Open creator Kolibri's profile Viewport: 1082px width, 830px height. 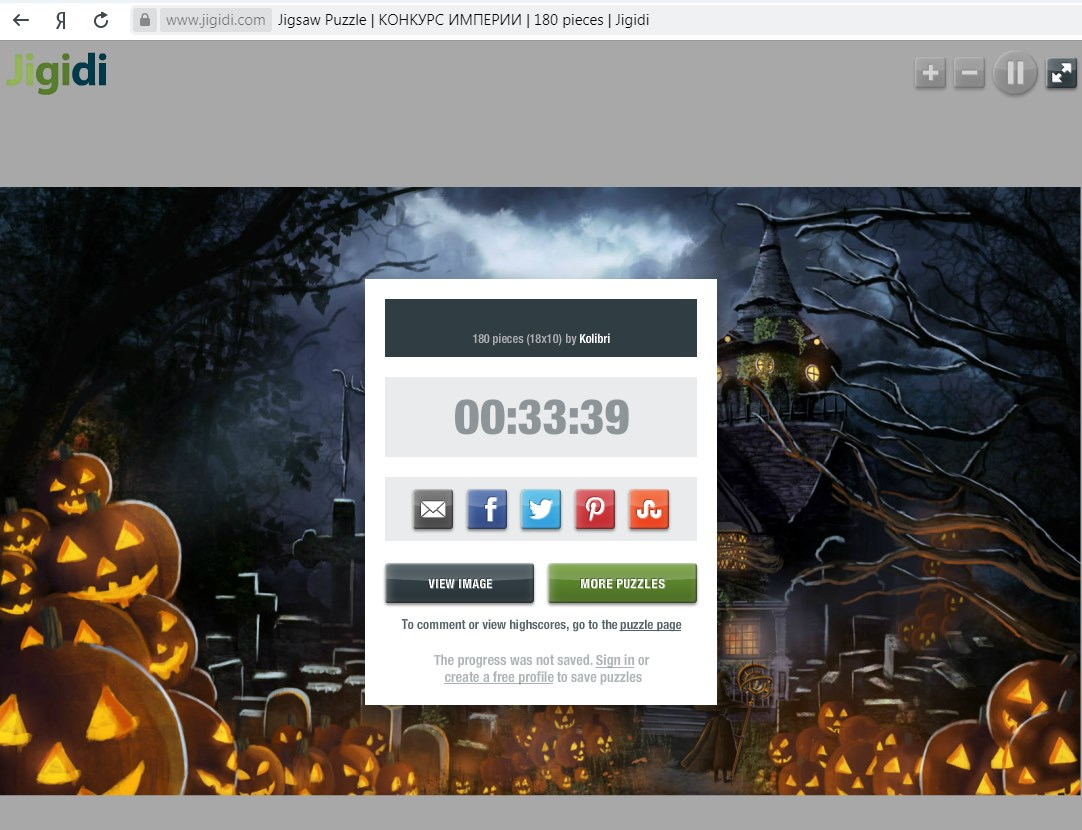coord(595,339)
